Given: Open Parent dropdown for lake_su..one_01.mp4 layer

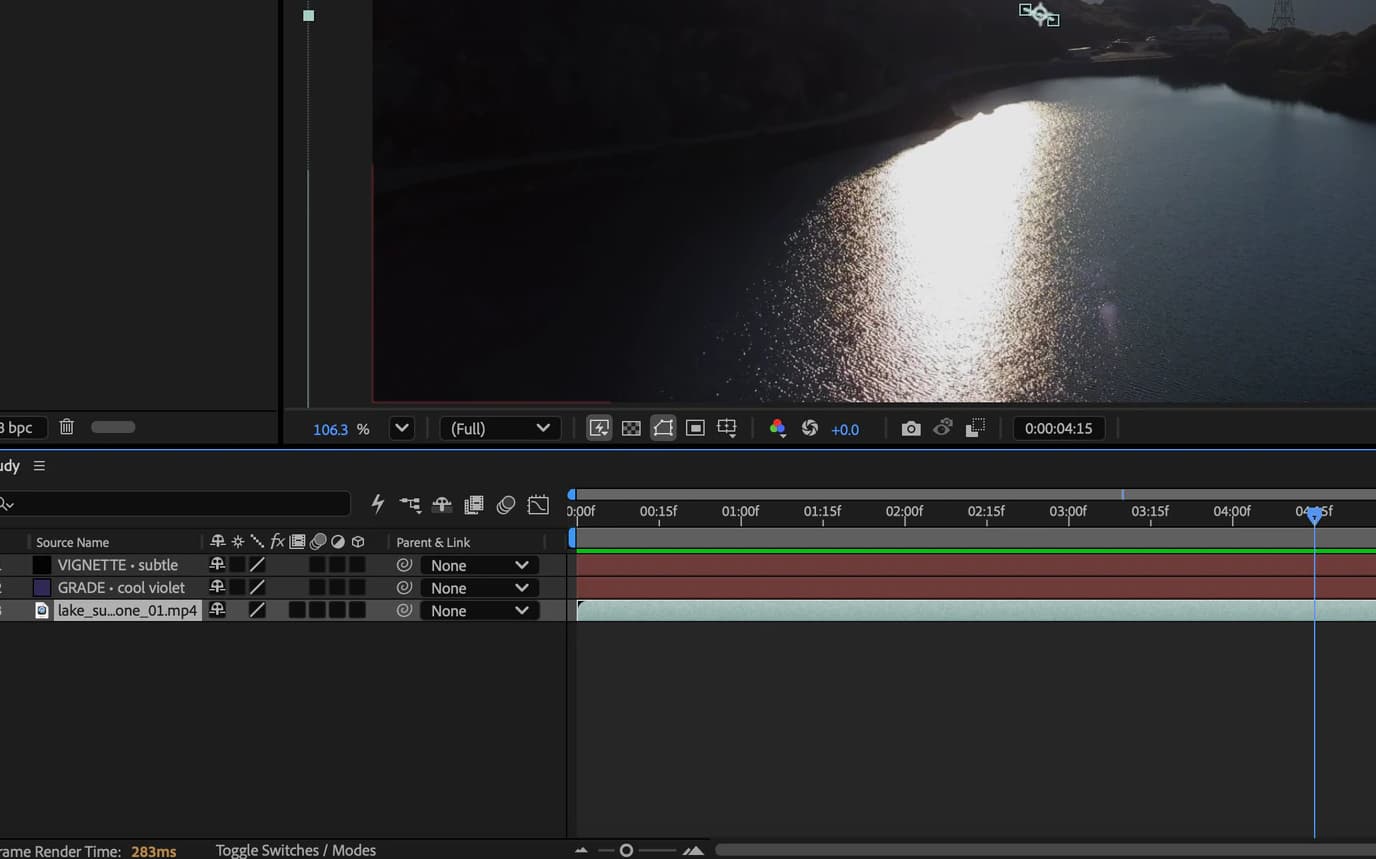Looking at the screenshot, I should (x=479, y=610).
